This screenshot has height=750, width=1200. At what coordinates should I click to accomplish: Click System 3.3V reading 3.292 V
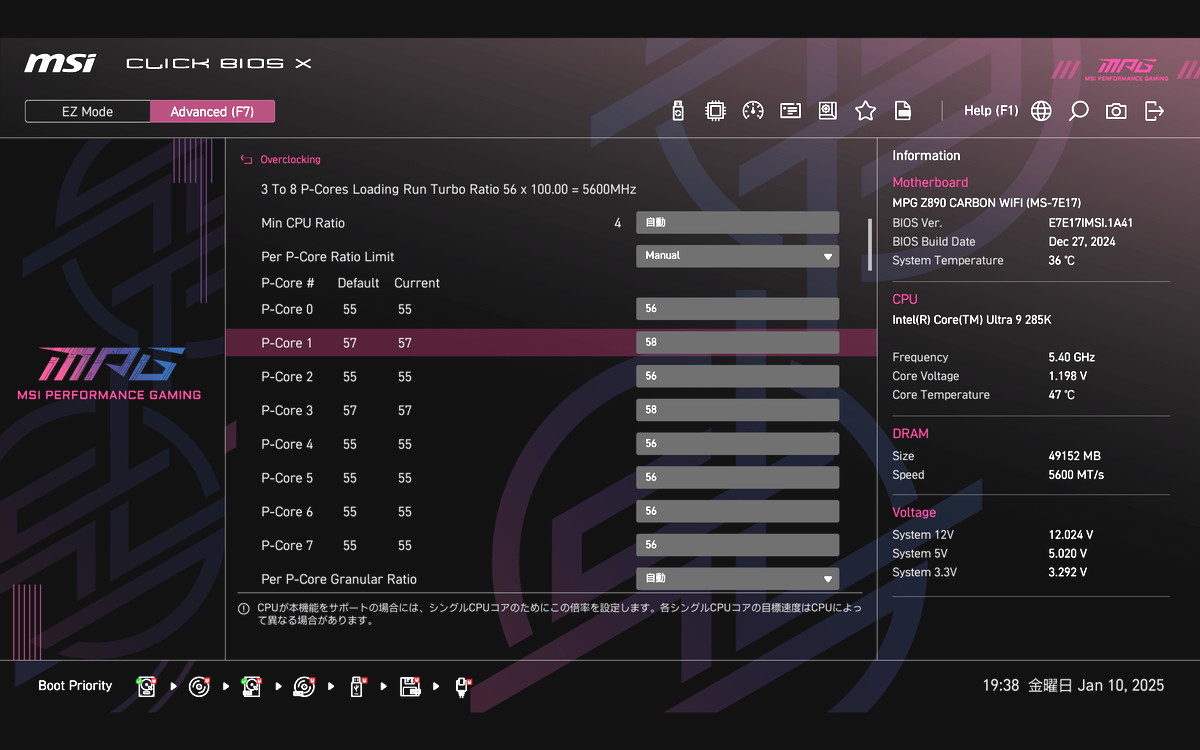click(x=1067, y=573)
